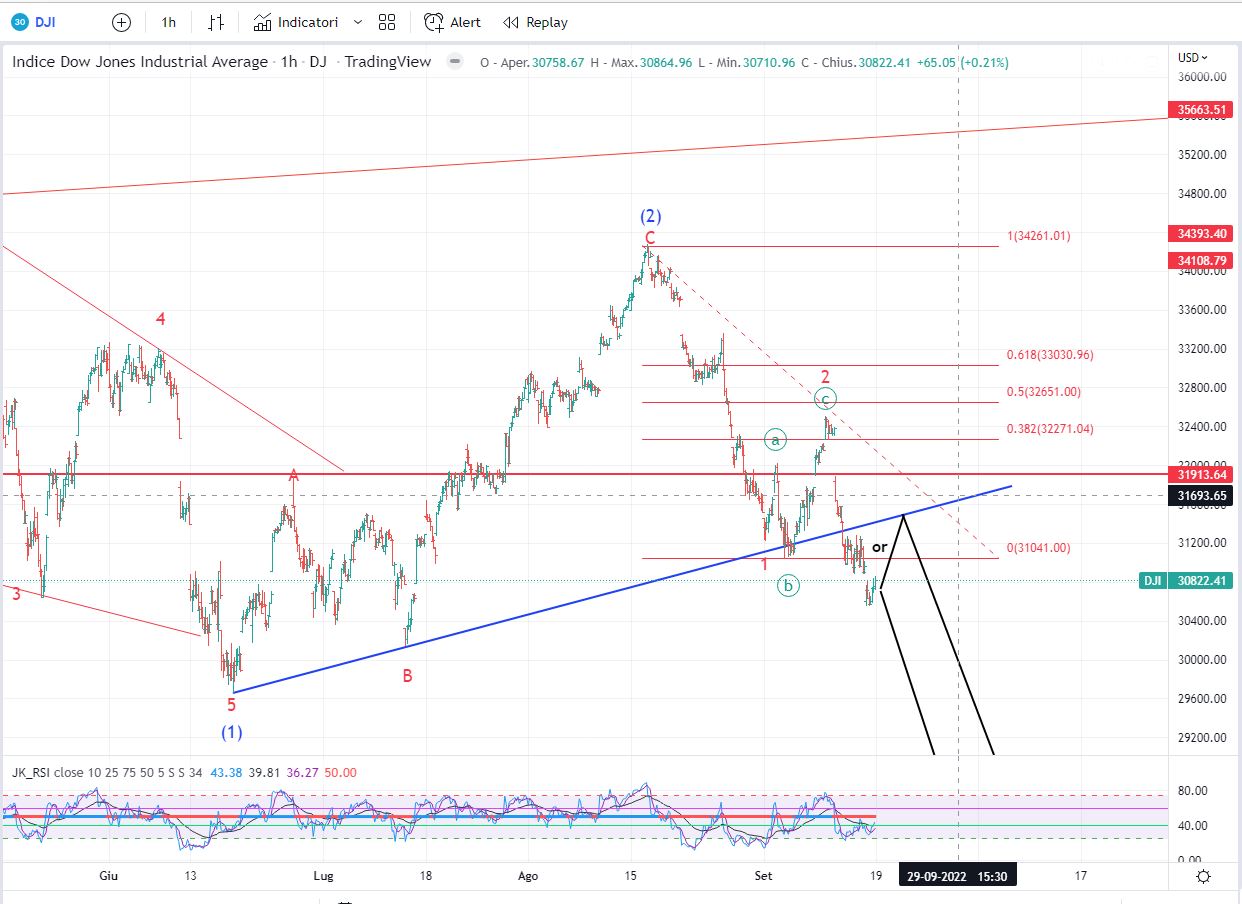Click the 80.00 RSI scale label
Image resolution: width=1242 pixels, height=904 pixels.
(x=1195, y=791)
